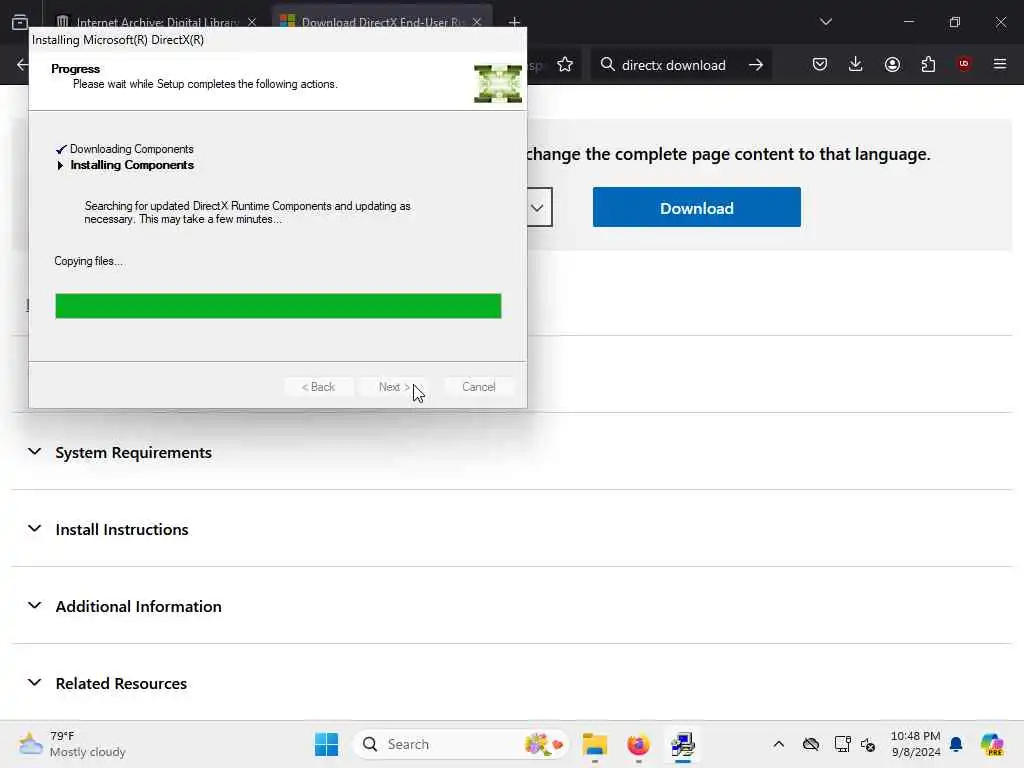The width and height of the screenshot is (1024, 768).
Task: Close the Download DirectX tab
Action: 477,22
